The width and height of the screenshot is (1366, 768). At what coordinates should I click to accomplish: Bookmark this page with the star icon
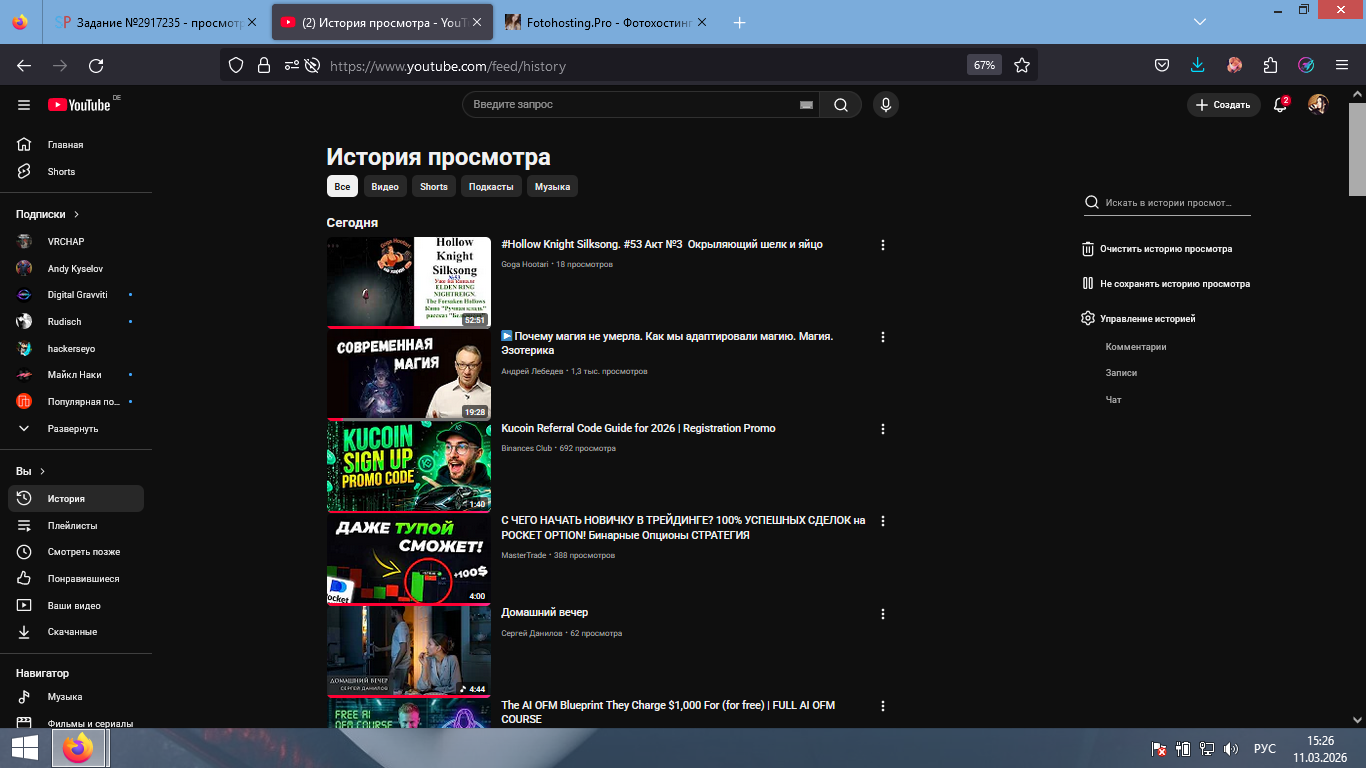1021,65
